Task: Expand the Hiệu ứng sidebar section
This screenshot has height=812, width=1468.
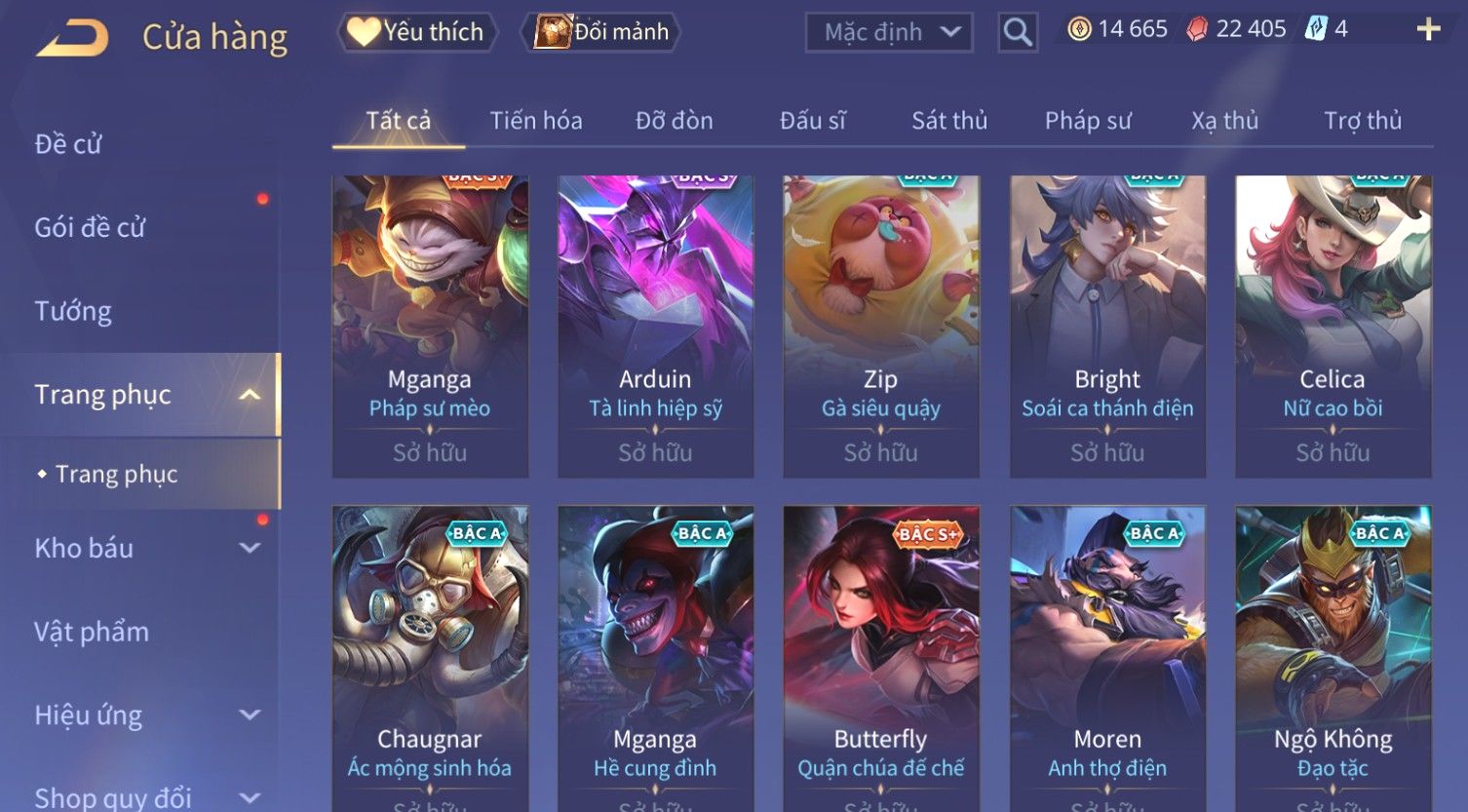Action: click(x=250, y=715)
